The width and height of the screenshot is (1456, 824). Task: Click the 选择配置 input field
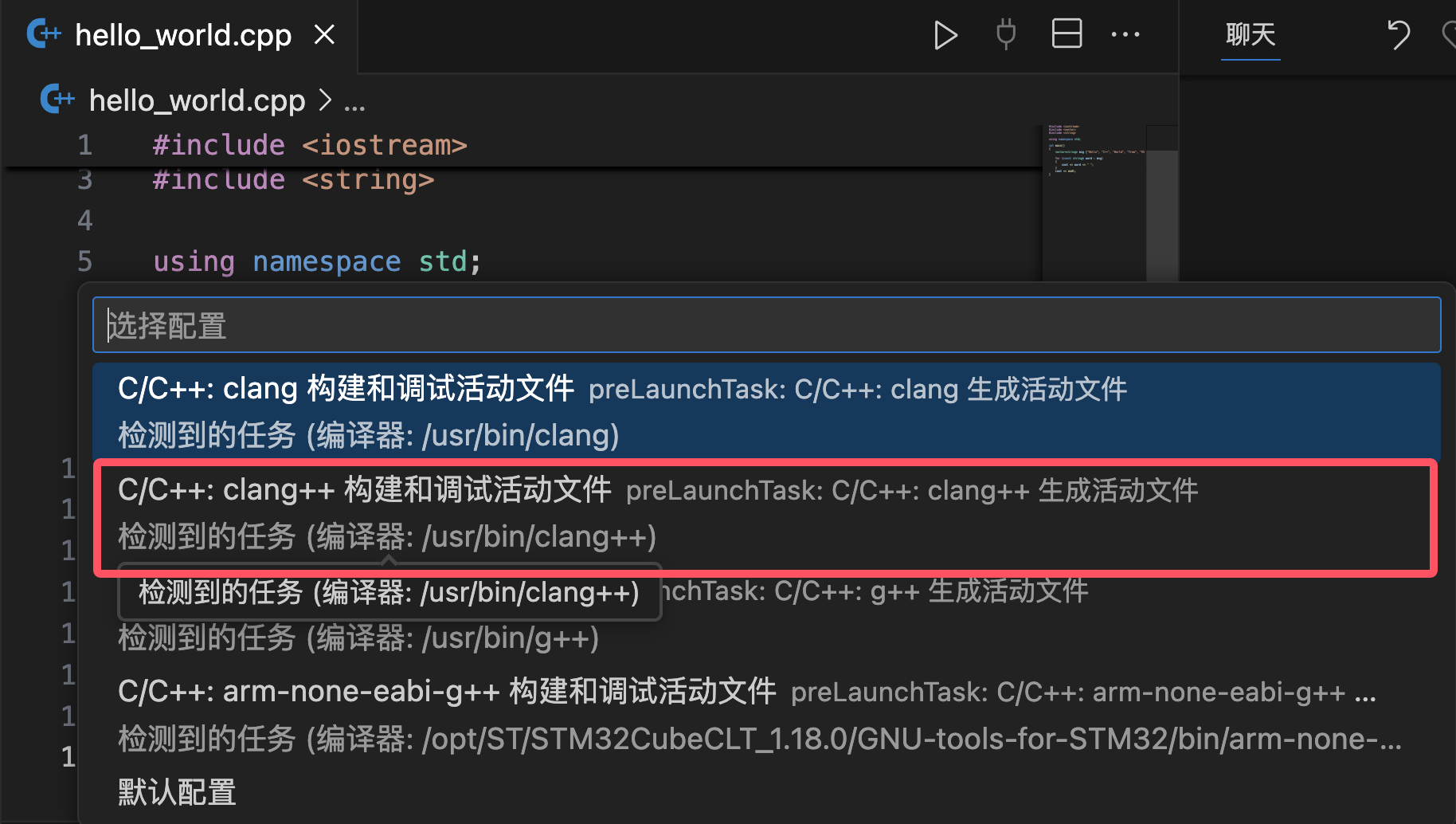click(x=766, y=325)
